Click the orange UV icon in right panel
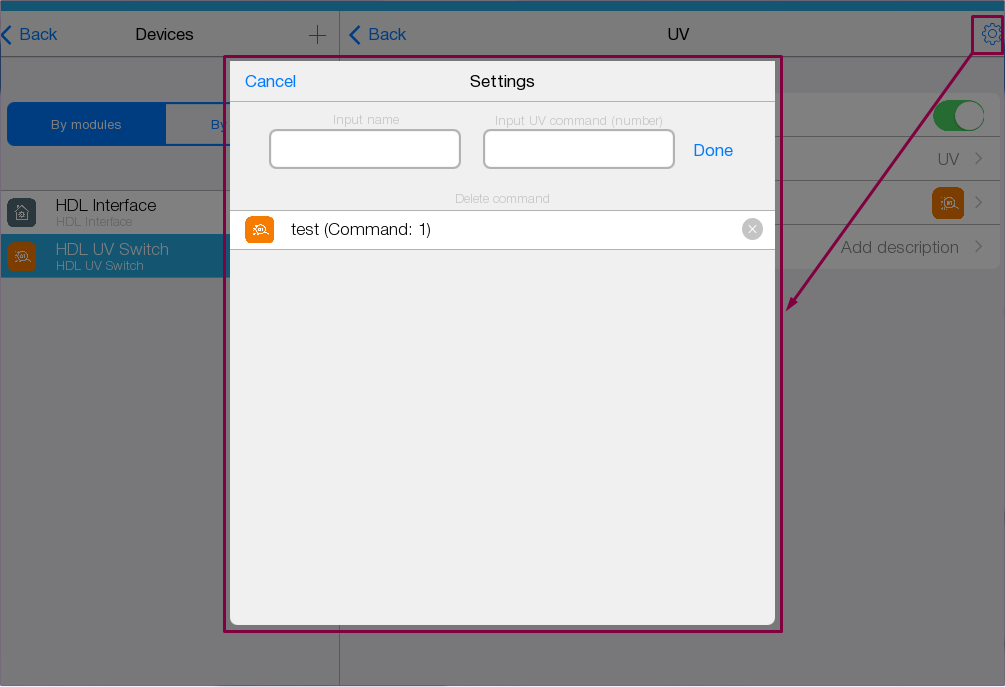Viewport: 1005px width, 687px height. (x=947, y=203)
